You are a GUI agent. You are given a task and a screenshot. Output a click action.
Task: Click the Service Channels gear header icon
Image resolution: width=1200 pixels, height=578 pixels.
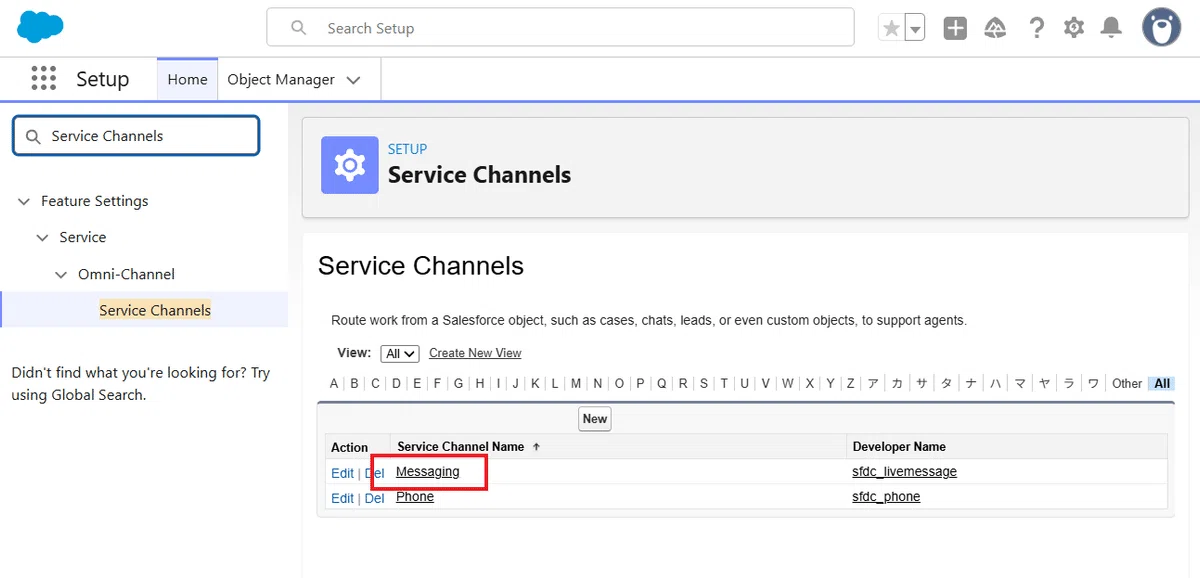point(350,165)
